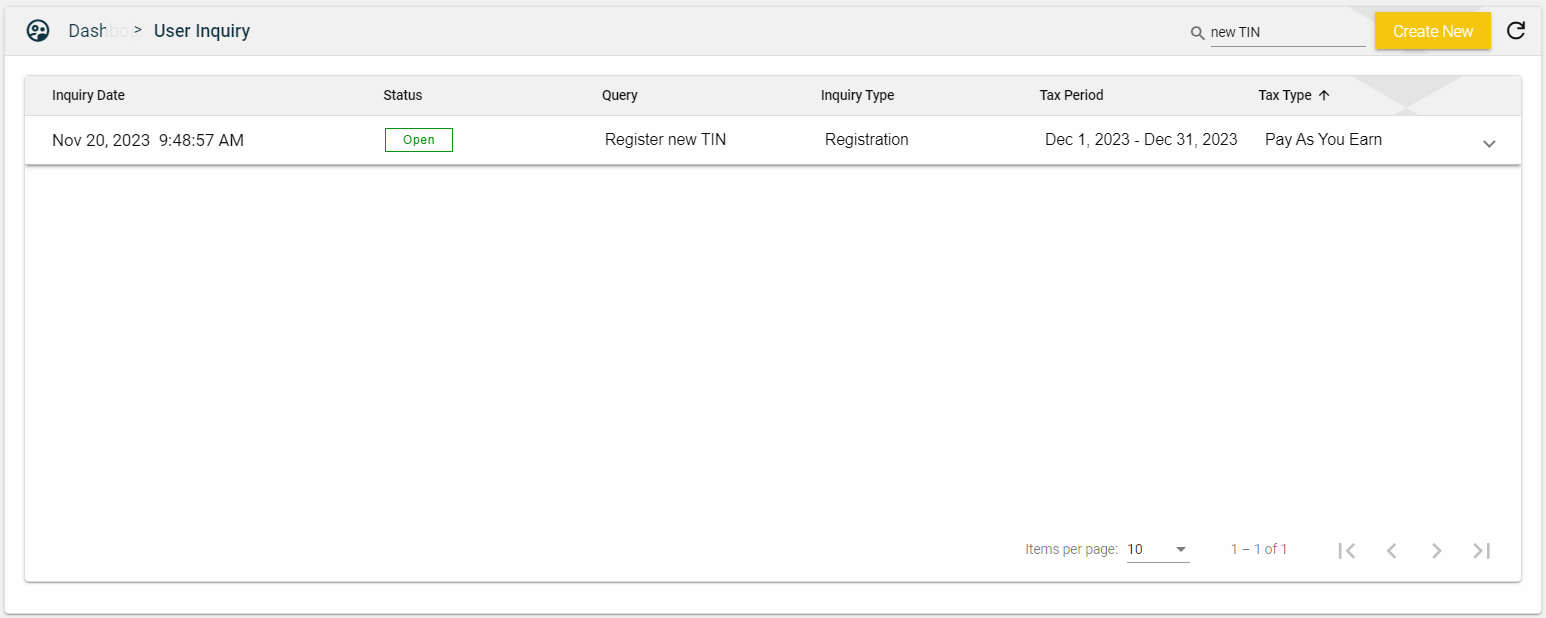Go to the previous page

[x=1391, y=550]
